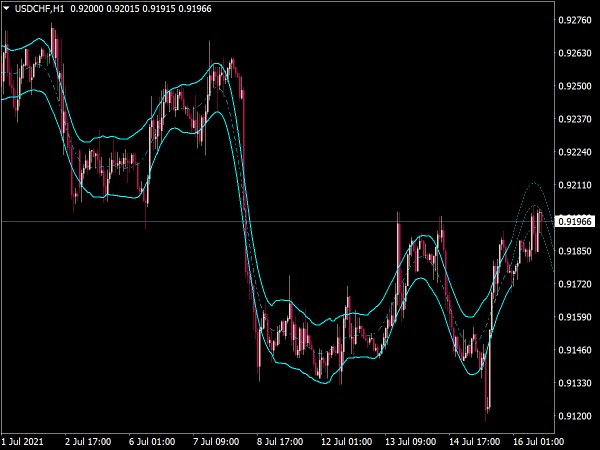
Task: Click the 8 Jul 17:00 time label
Action: click(x=280, y=442)
